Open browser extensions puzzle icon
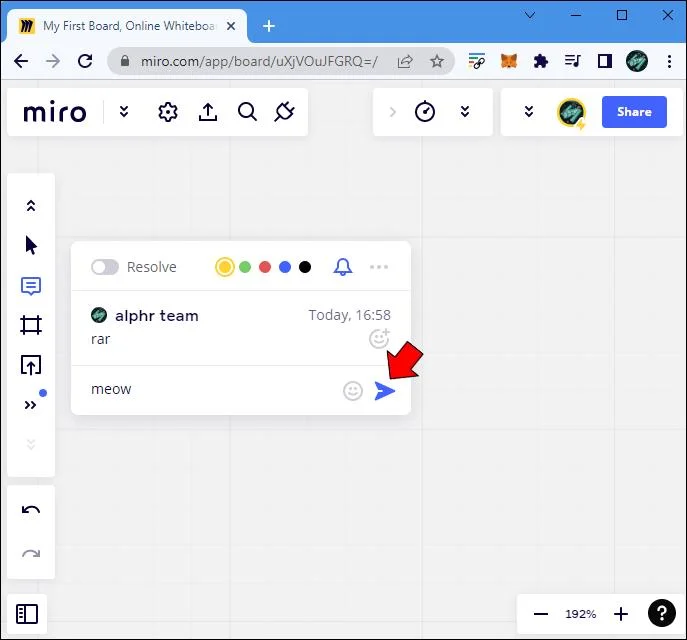687x640 pixels. pos(541,61)
